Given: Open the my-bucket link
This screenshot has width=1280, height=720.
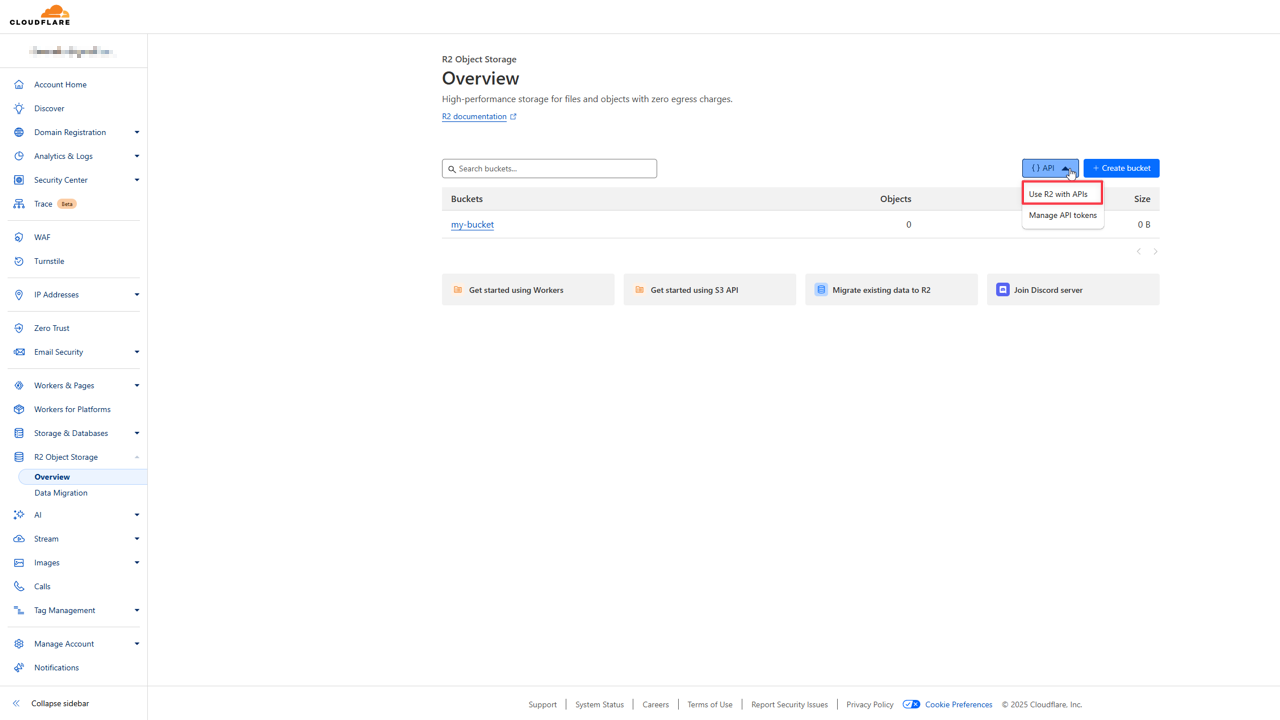Looking at the screenshot, I should [472, 225].
